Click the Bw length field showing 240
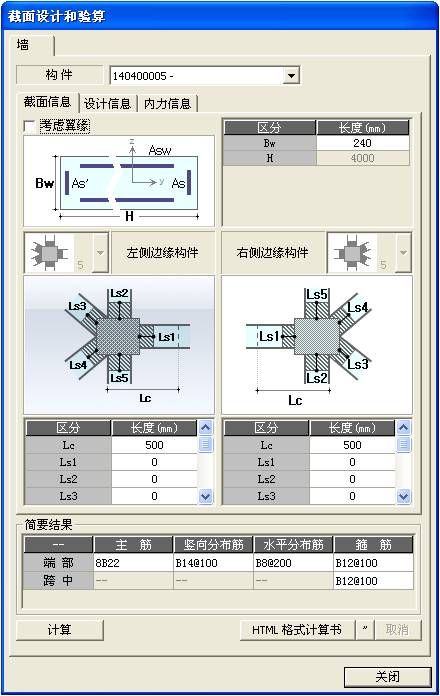This screenshot has height=696, width=440. (x=362, y=143)
